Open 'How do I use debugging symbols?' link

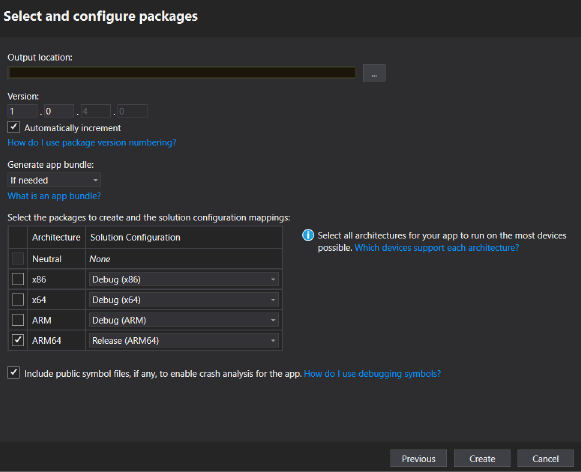click(372, 373)
